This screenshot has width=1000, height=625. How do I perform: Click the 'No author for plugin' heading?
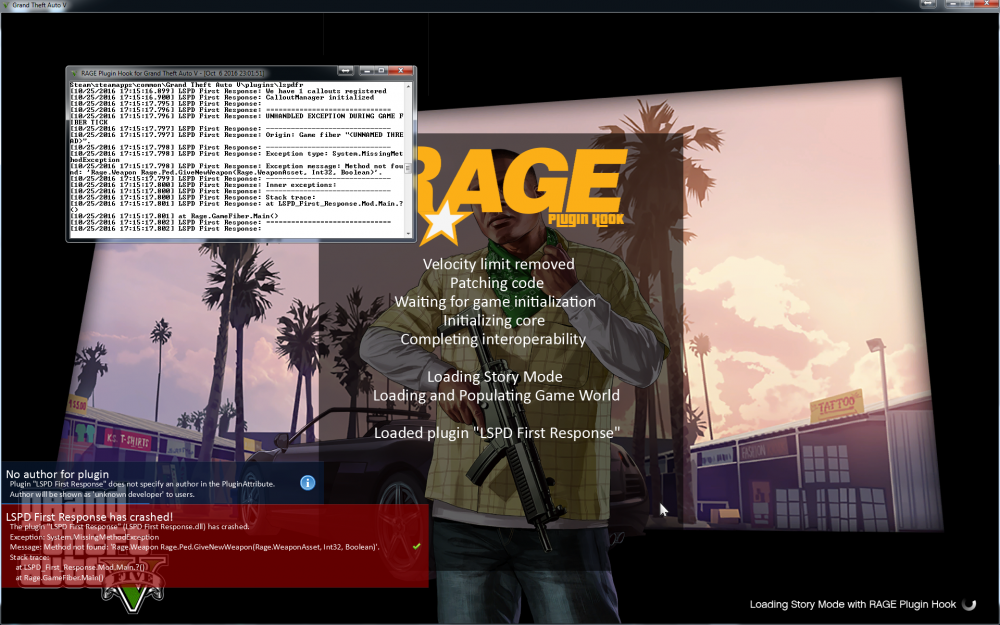[x=57, y=474]
